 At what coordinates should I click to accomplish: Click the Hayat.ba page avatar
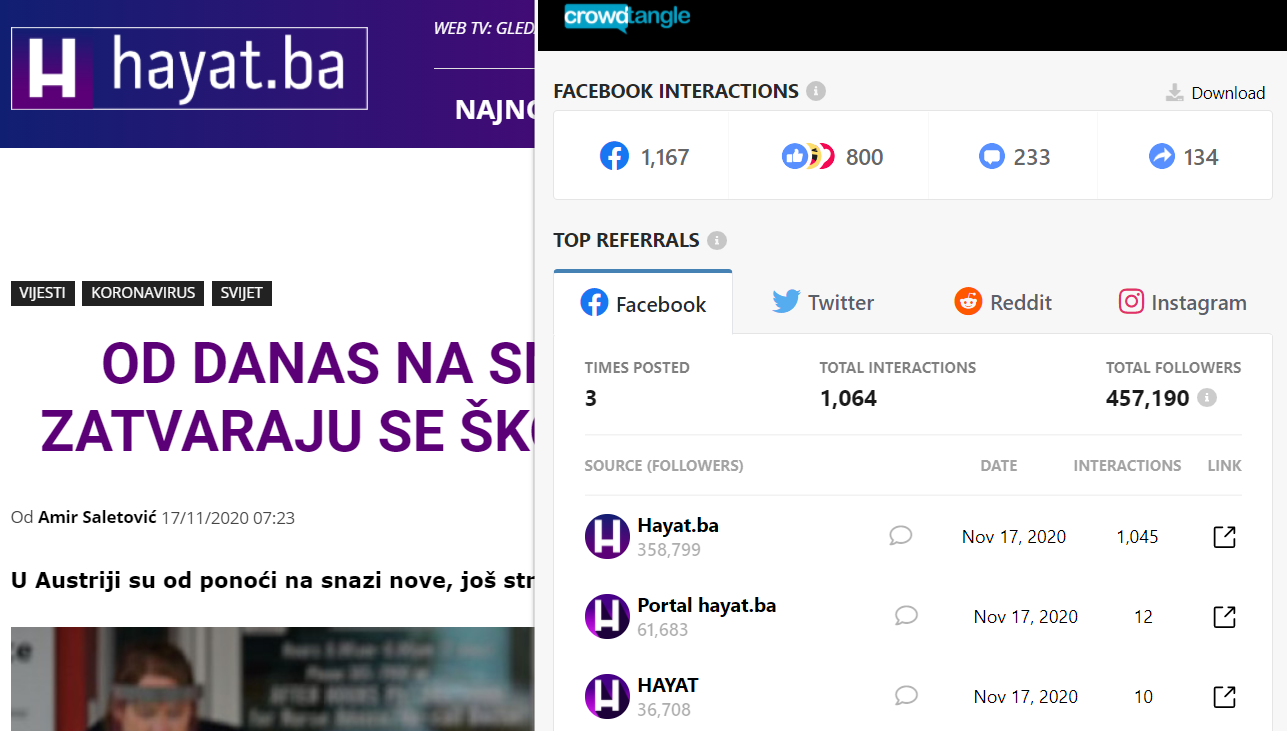(607, 536)
